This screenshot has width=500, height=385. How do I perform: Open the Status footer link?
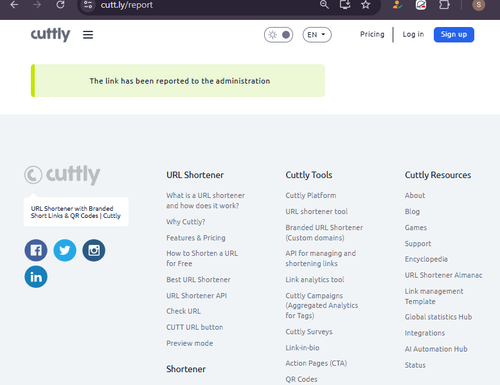point(415,365)
